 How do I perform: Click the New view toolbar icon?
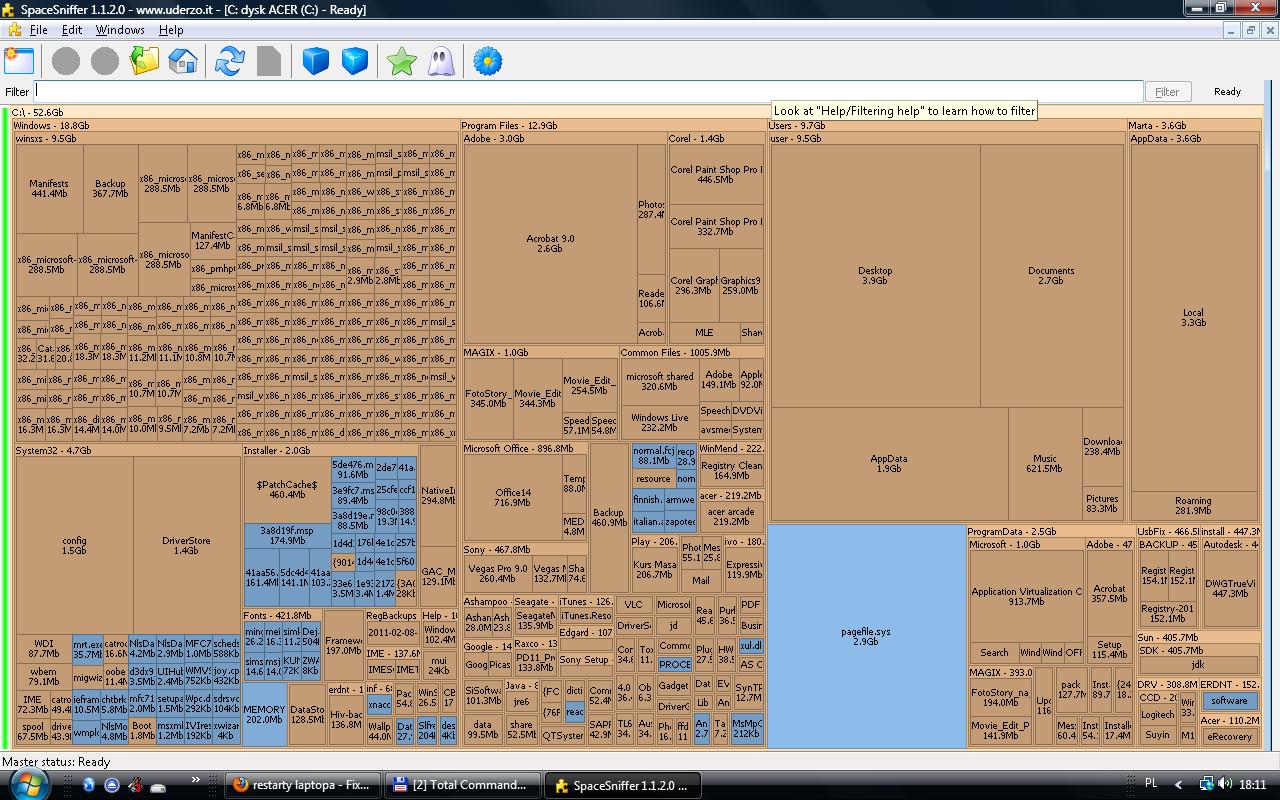tap(19, 61)
